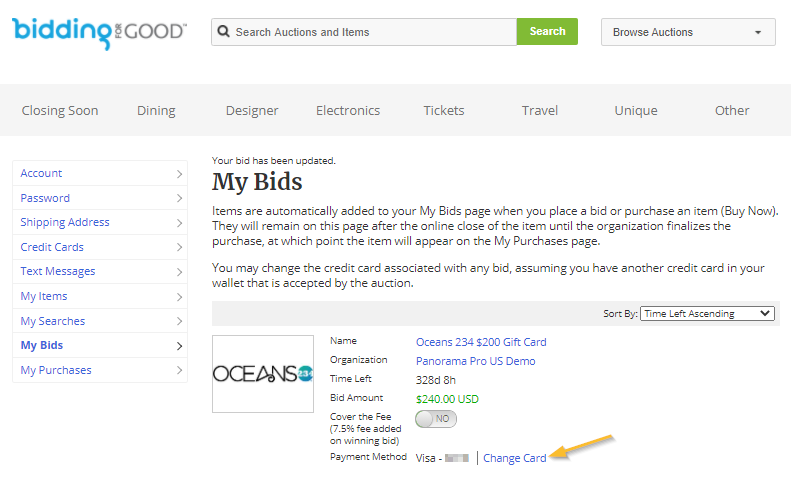Open the Oceans 234 $200 Gift Card link
The width and height of the screenshot is (791, 487).
481,342
